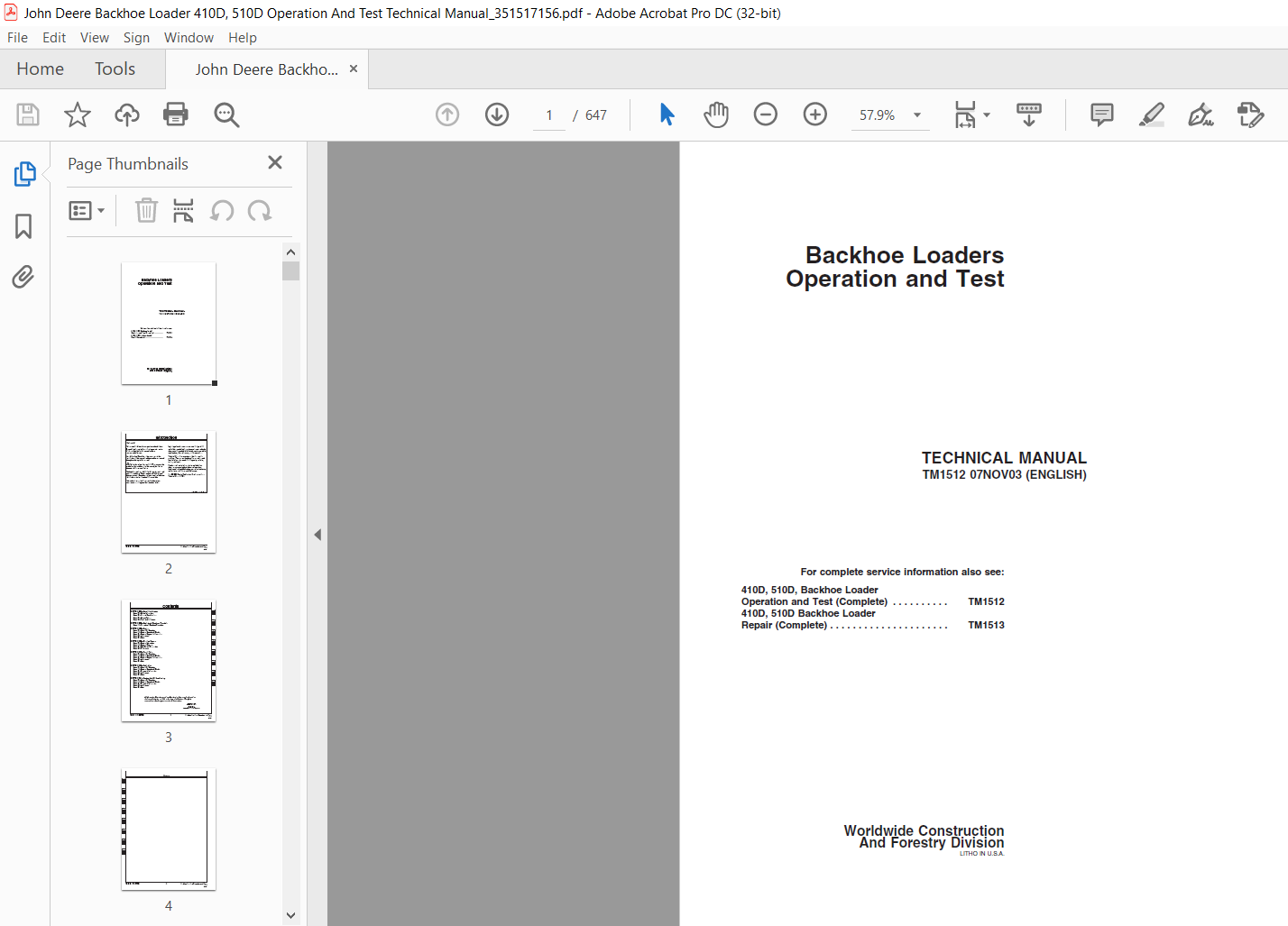Viewport: 1288px width, 926px height.
Task: Click the page number input field
Action: (x=549, y=115)
